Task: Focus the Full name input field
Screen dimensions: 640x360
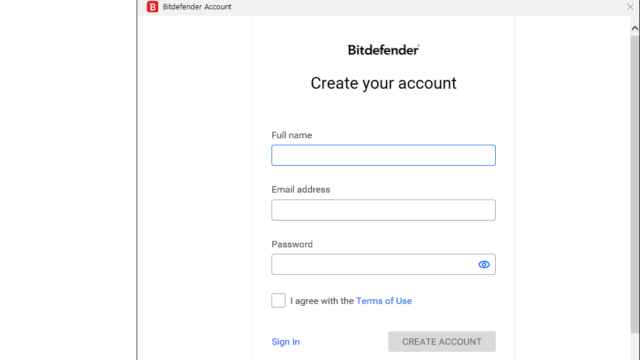Action: coord(383,155)
